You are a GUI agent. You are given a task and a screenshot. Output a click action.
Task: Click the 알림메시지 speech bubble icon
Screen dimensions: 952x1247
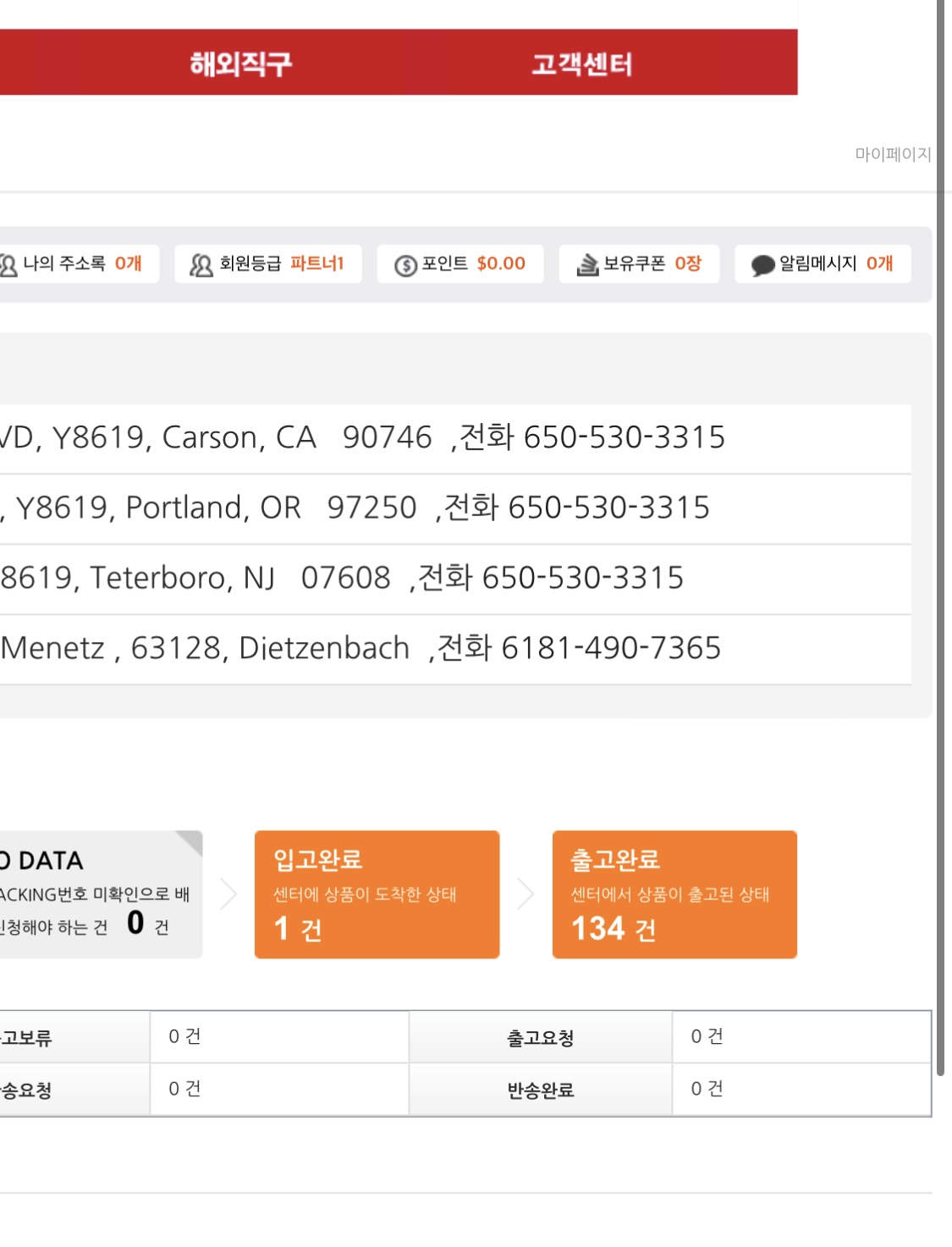[762, 266]
